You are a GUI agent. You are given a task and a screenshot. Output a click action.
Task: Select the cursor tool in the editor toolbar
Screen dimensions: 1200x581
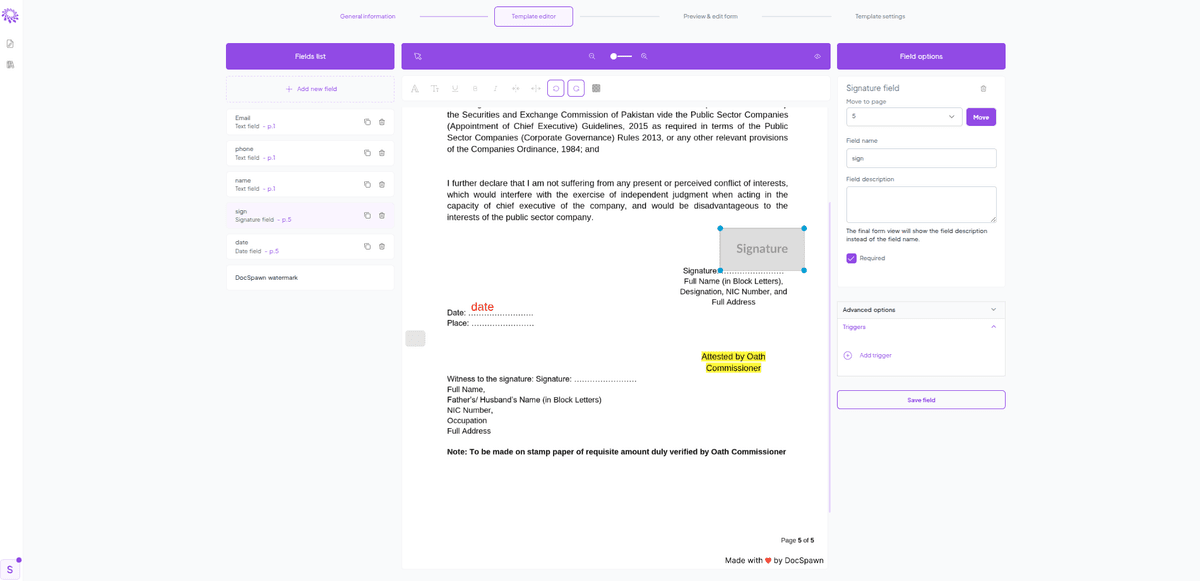pyautogui.click(x=418, y=55)
